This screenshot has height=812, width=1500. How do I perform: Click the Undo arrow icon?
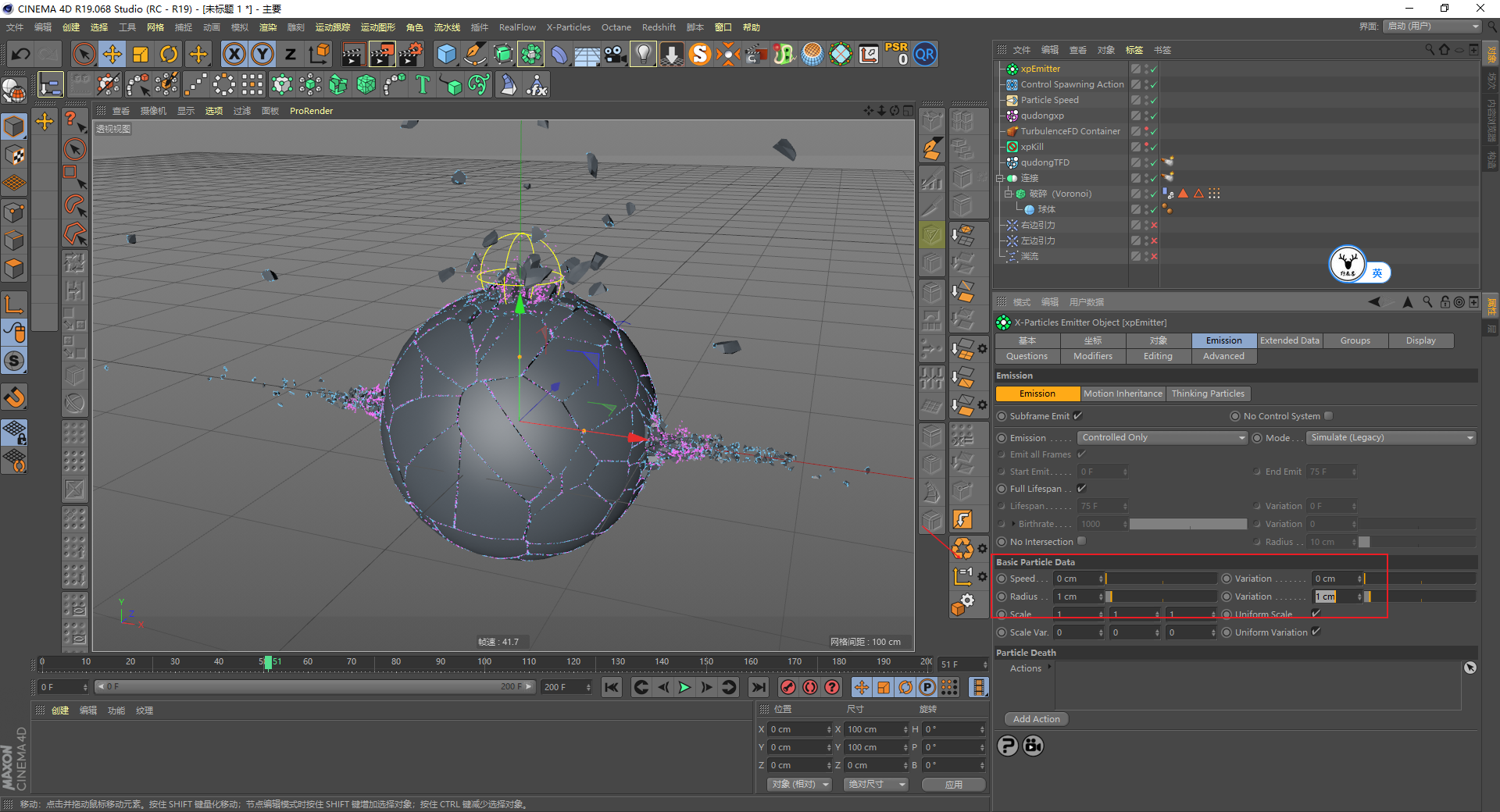[21, 54]
